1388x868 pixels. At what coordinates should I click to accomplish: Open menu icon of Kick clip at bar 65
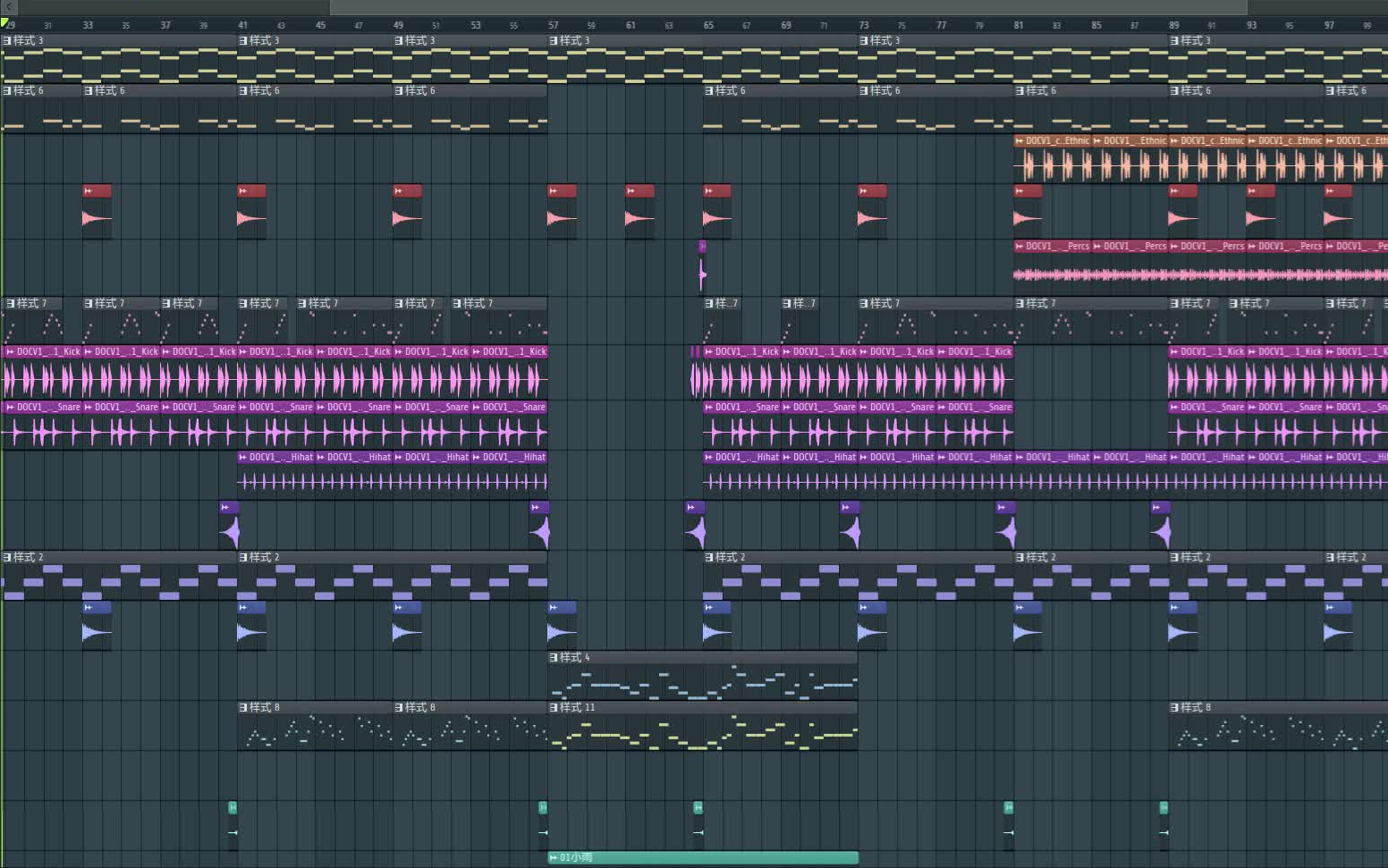point(709,351)
